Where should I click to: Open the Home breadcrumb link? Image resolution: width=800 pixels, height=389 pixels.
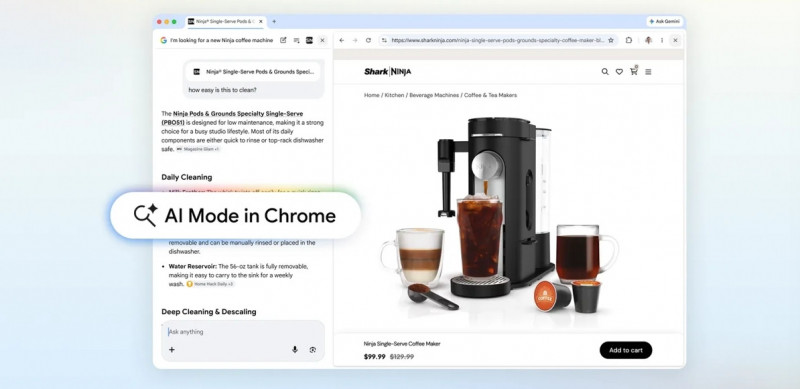[371, 95]
